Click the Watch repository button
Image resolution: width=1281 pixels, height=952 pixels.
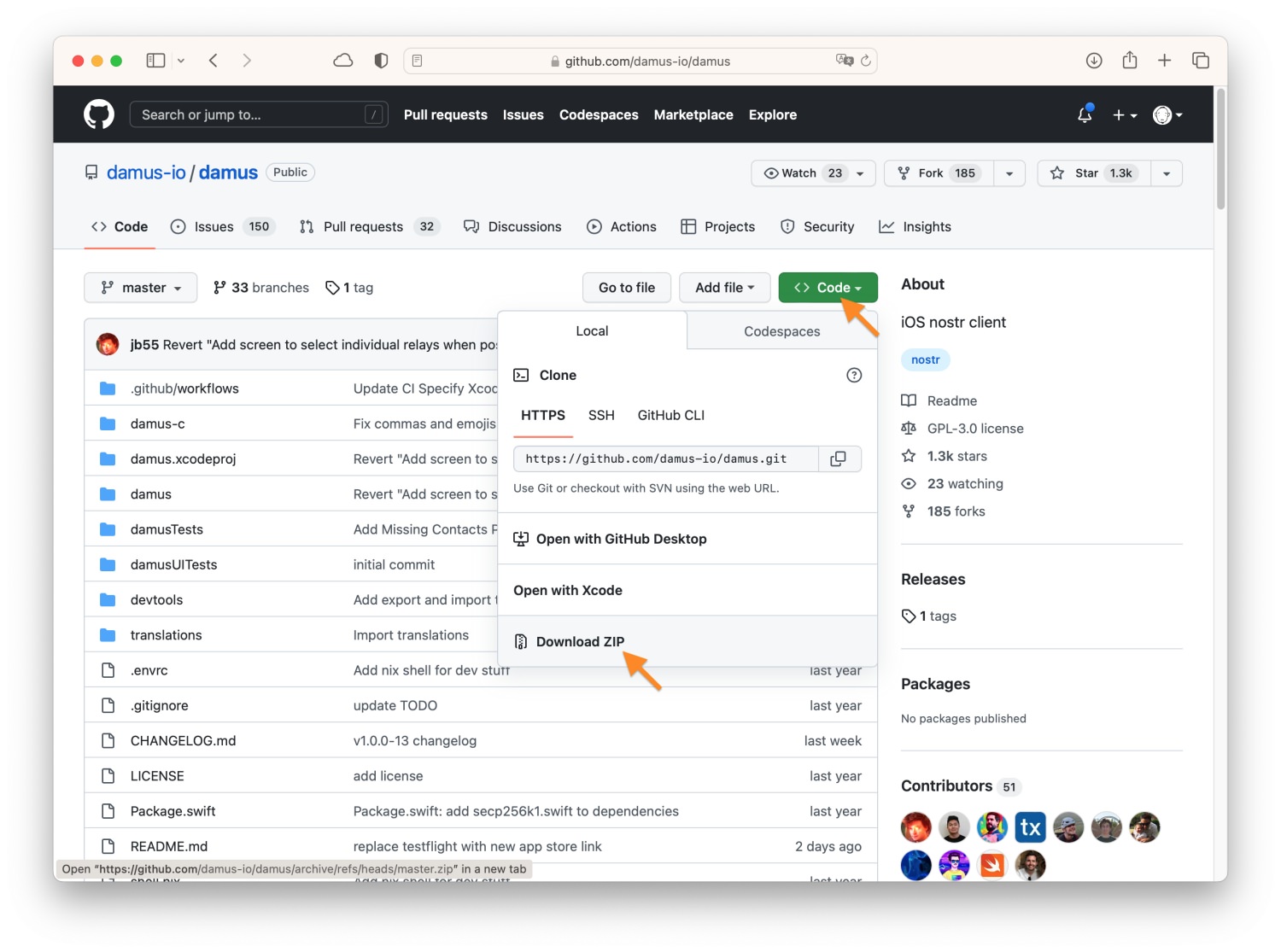803,173
